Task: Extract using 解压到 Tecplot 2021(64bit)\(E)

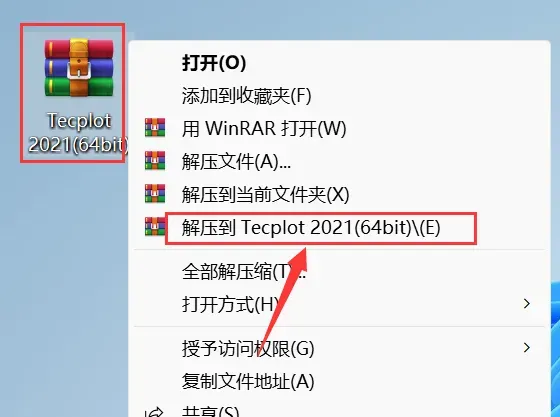Action: point(311,227)
